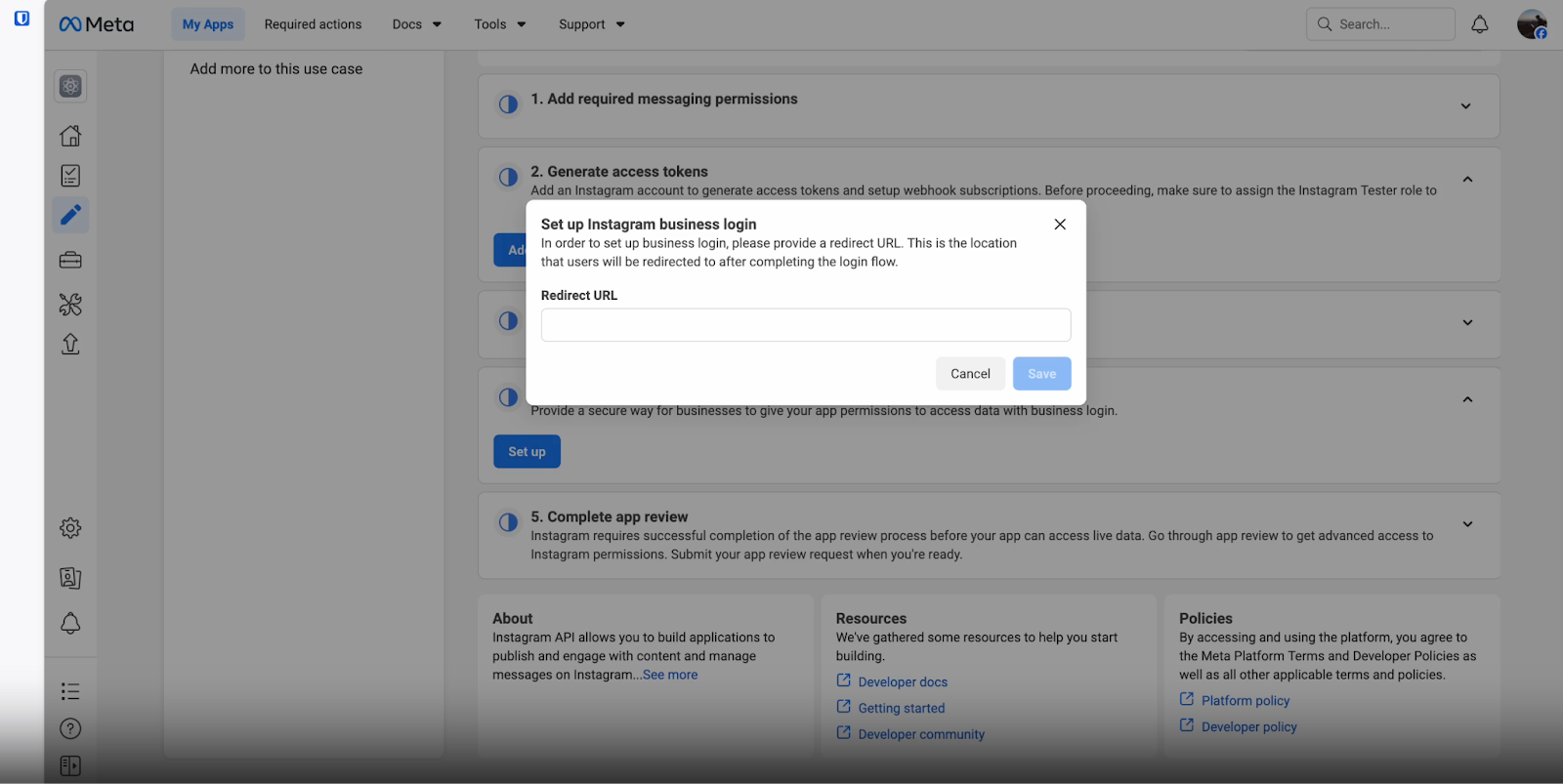This screenshot has width=1563, height=784.
Task: Open the Platform policy link
Action: pos(1246,701)
